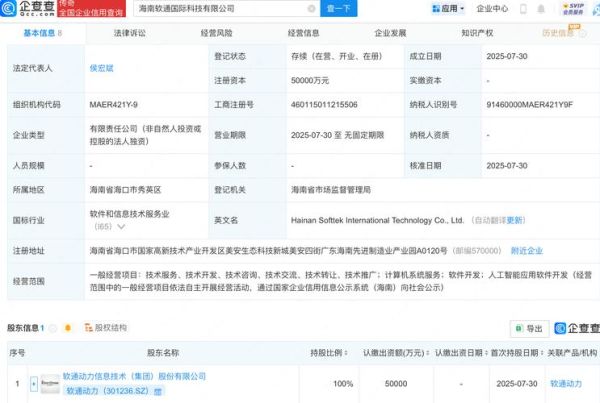Click the SVIP member badge
This screenshot has width=600, height=403.
573,9
